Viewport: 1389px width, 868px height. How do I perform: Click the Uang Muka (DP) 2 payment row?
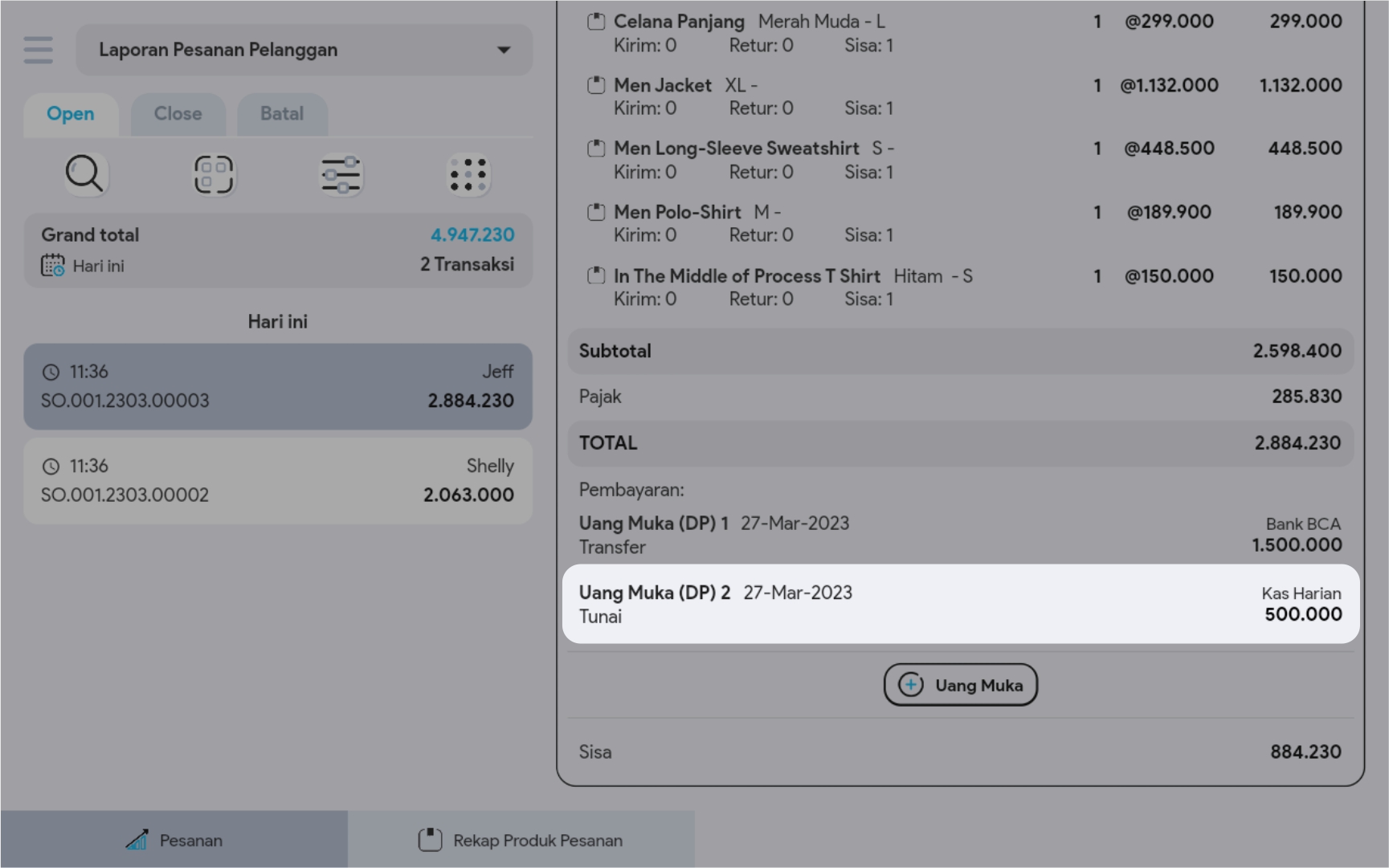[x=960, y=604]
